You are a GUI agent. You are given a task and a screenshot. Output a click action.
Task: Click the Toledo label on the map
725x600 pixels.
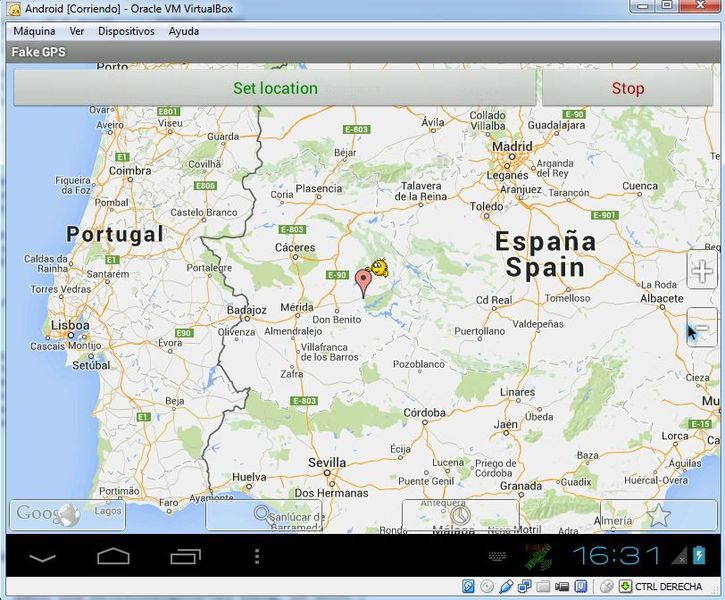coord(486,206)
